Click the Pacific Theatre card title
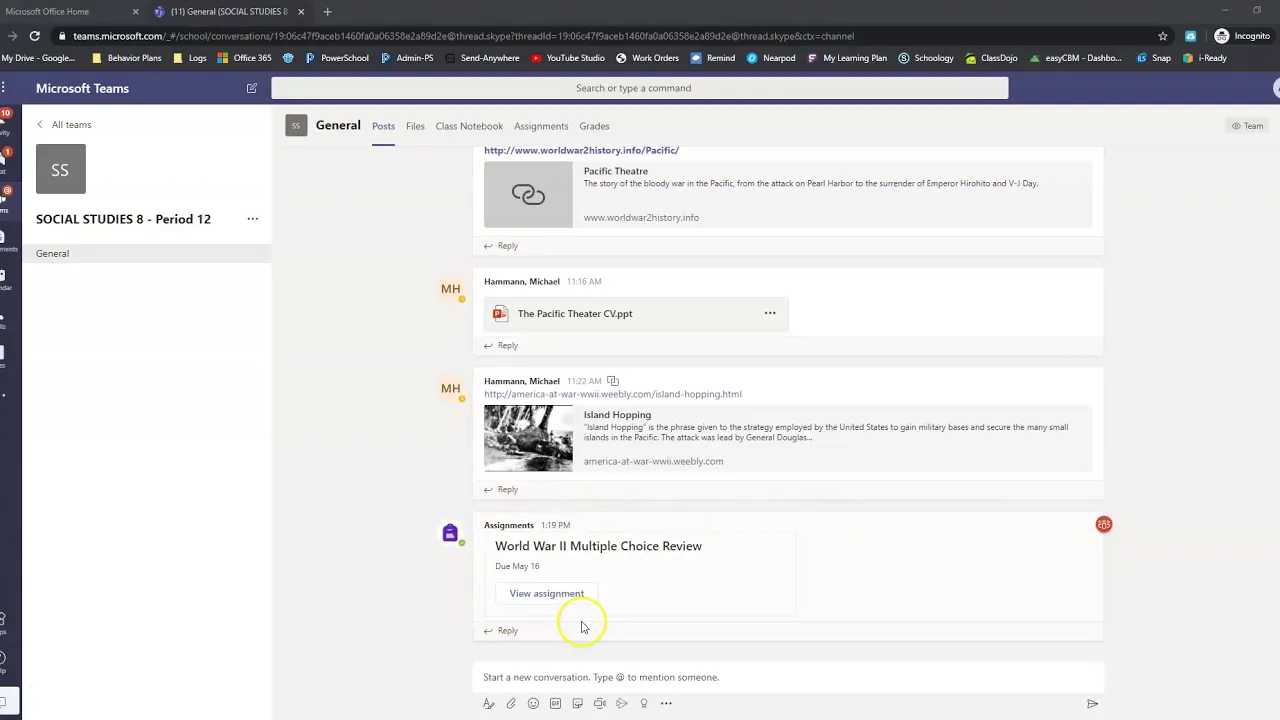This screenshot has width=1280, height=720. [616, 171]
